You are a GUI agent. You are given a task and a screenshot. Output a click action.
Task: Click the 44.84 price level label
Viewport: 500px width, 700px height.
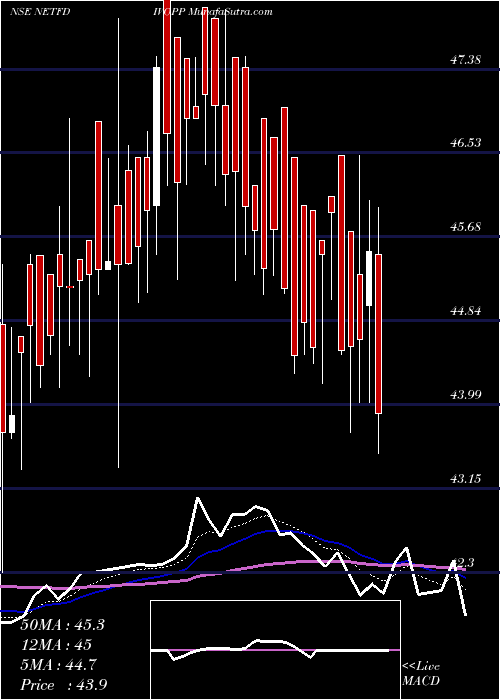[466, 311]
